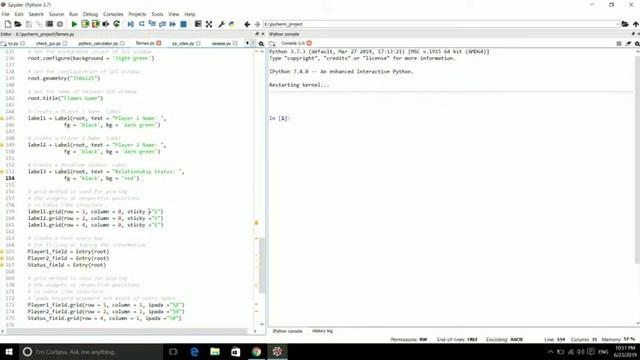Click Cortana search box
640x360 pixels.
(x=91, y=352)
